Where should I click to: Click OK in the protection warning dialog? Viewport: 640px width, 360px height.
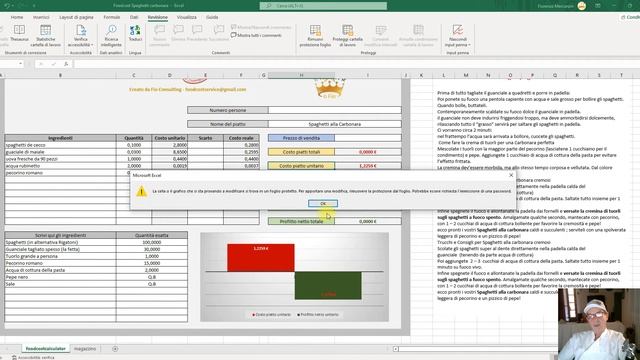323,203
